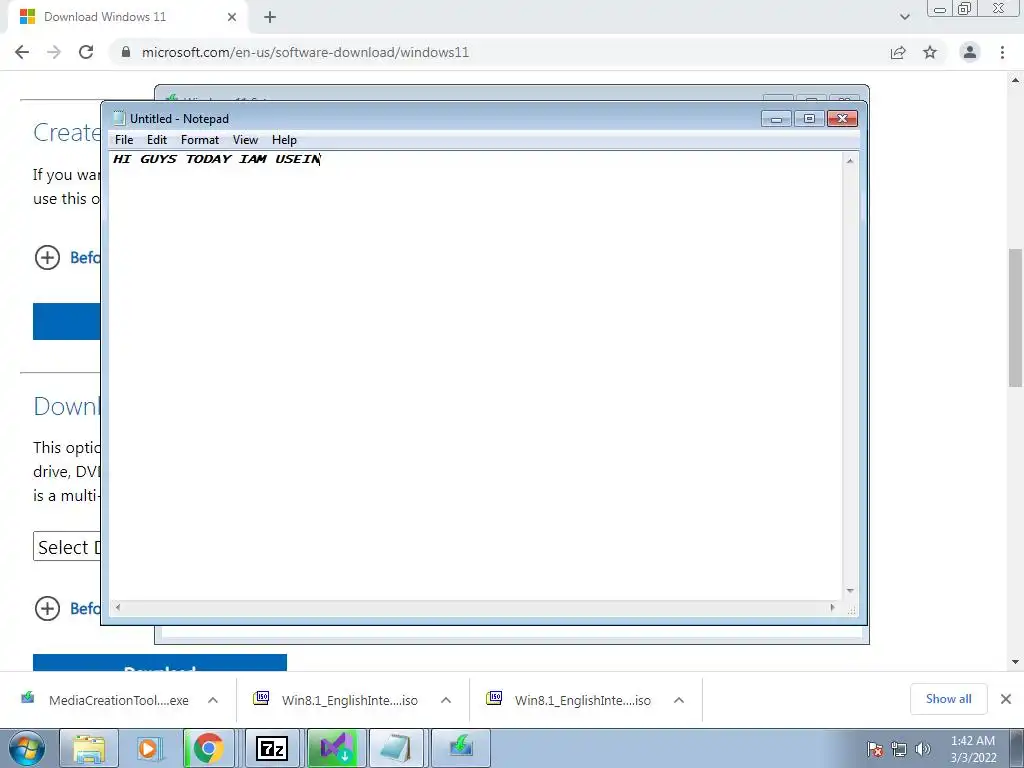
Task: View site info via lock icon
Action: click(126, 52)
